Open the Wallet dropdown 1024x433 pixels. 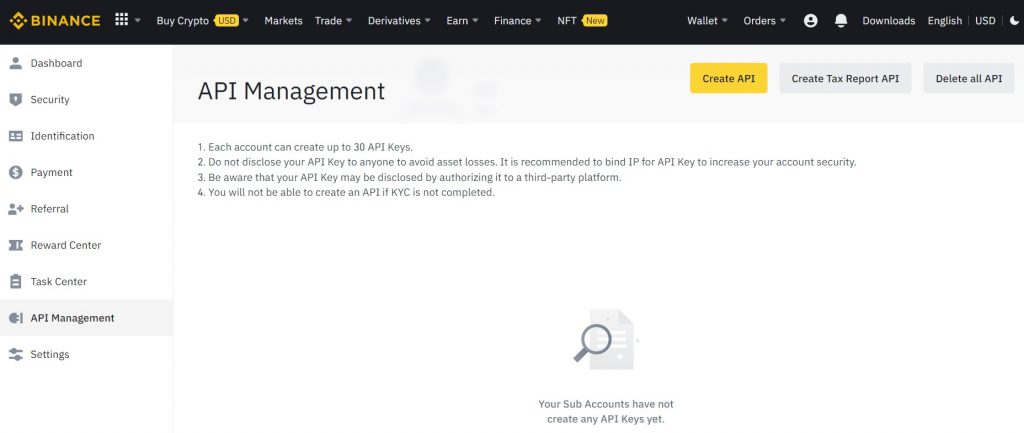coord(707,21)
